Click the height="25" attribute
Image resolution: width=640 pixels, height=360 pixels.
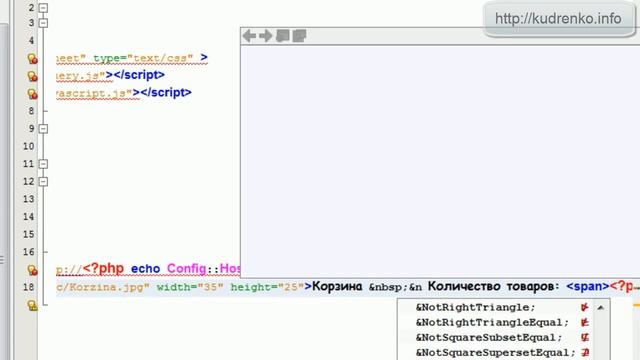coord(267,287)
